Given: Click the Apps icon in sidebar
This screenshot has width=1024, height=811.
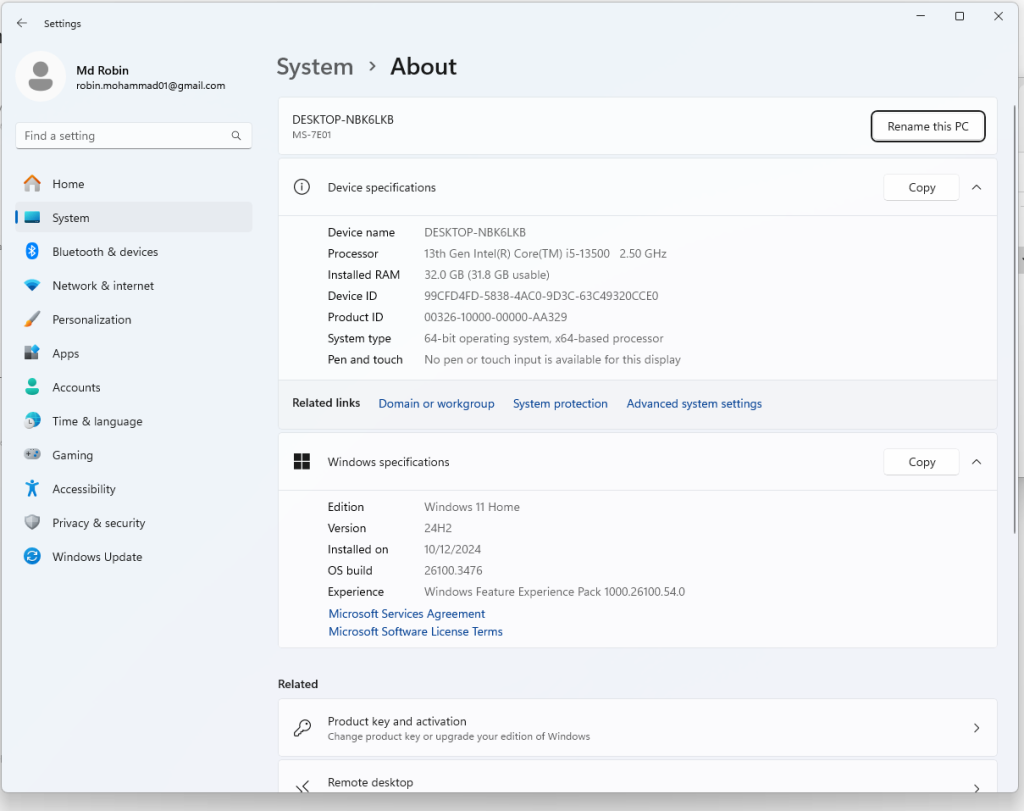Looking at the screenshot, I should (32, 353).
